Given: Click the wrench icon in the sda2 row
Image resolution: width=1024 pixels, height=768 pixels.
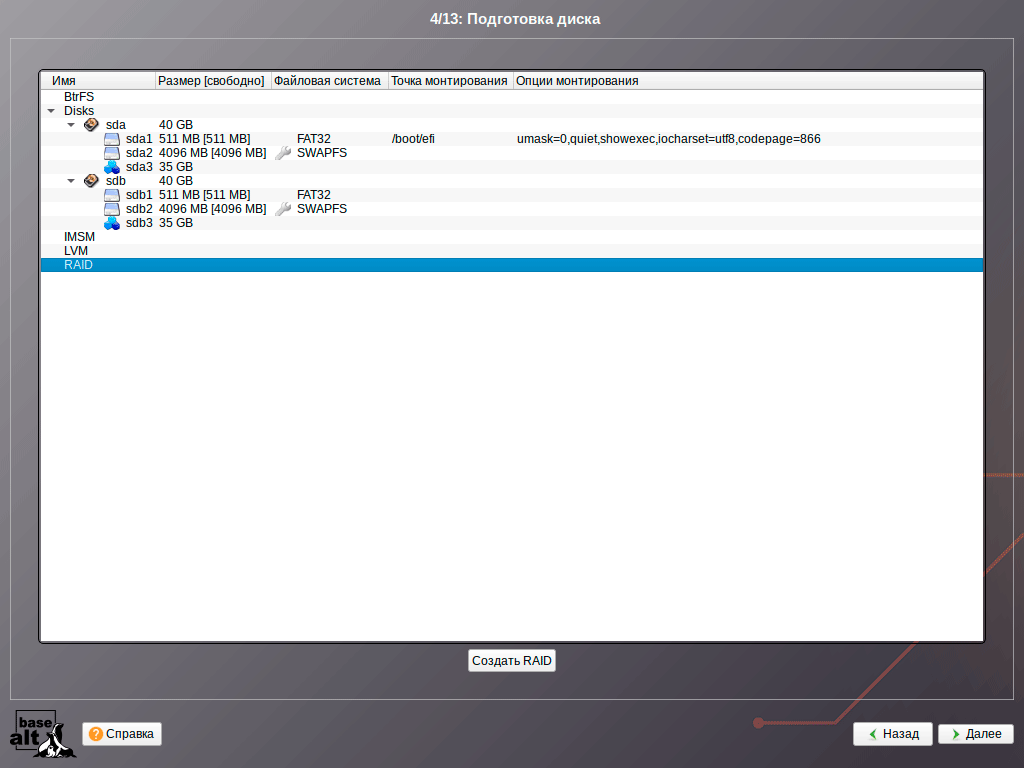Looking at the screenshot, I should tap(283, 153).
